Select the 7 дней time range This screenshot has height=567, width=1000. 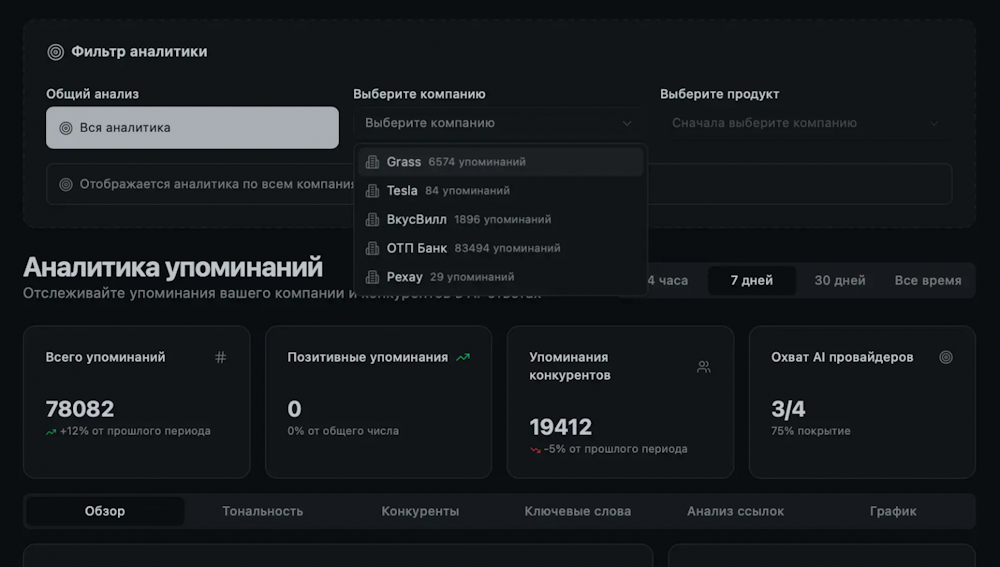coord(751,281)
